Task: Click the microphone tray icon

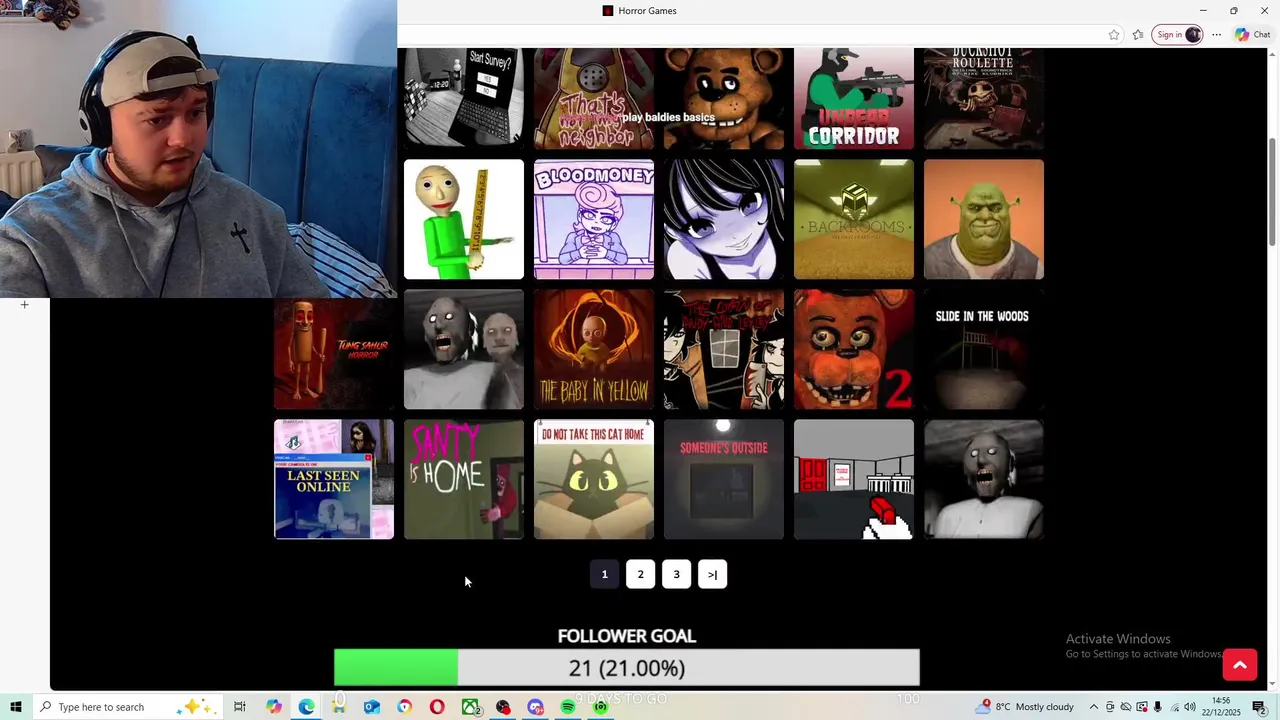Action: (1158, 707)
